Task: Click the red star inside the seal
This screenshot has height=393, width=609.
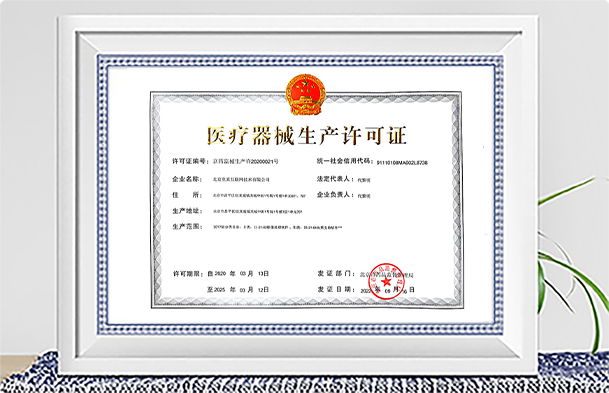Action: (386, 282)
